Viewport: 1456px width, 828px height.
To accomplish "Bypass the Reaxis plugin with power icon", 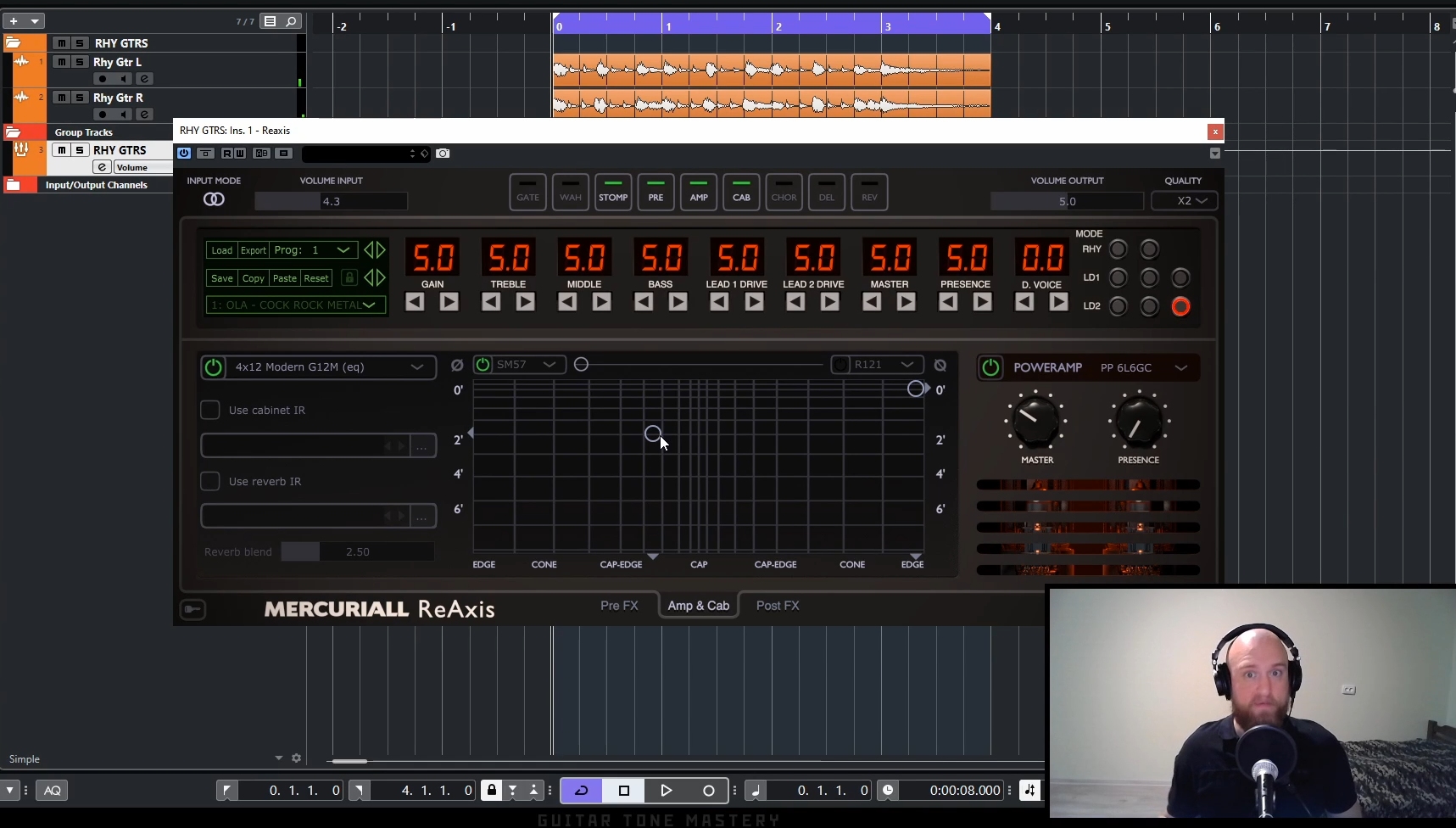I will click(x=184, y=154).
